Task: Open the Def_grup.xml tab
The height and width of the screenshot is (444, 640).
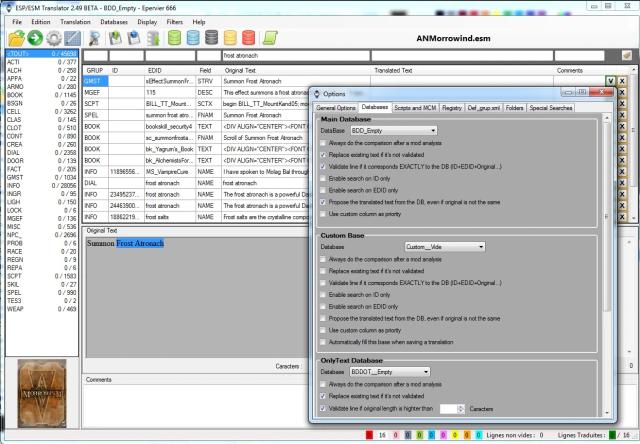Action: click(x=483, y=108)
